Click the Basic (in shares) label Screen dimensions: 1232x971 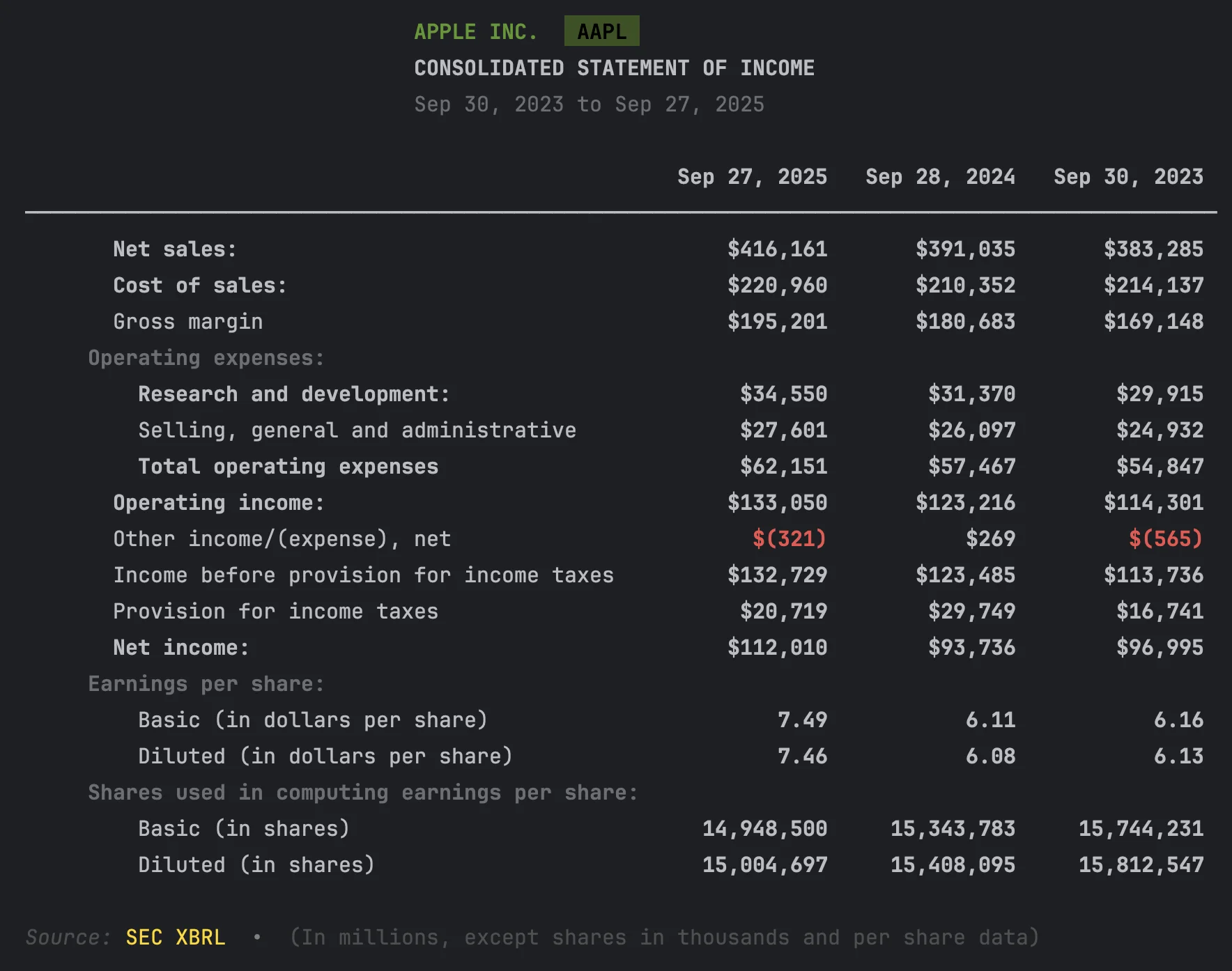[244, 829]
